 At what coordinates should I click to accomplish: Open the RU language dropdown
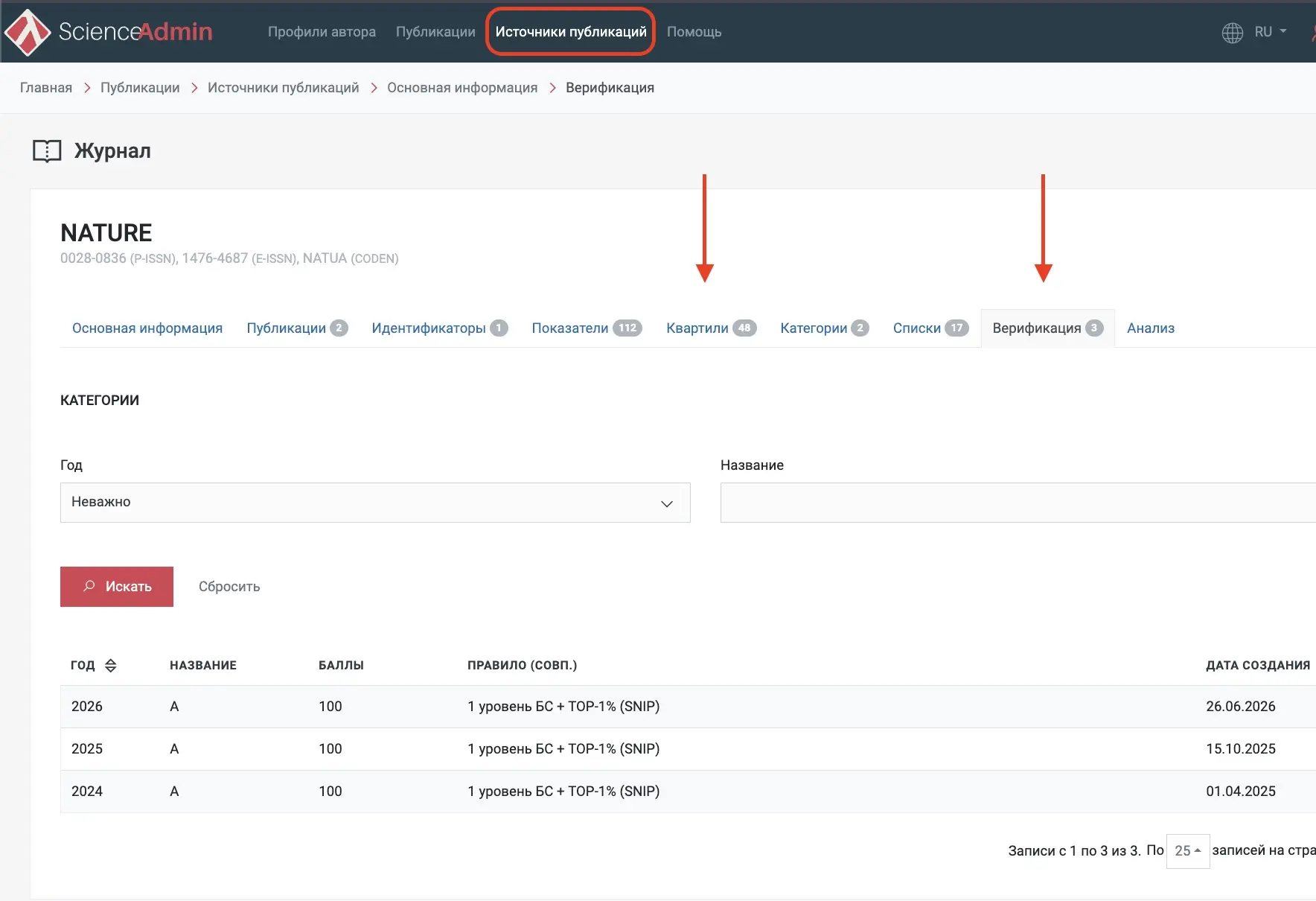point(1270,32)
